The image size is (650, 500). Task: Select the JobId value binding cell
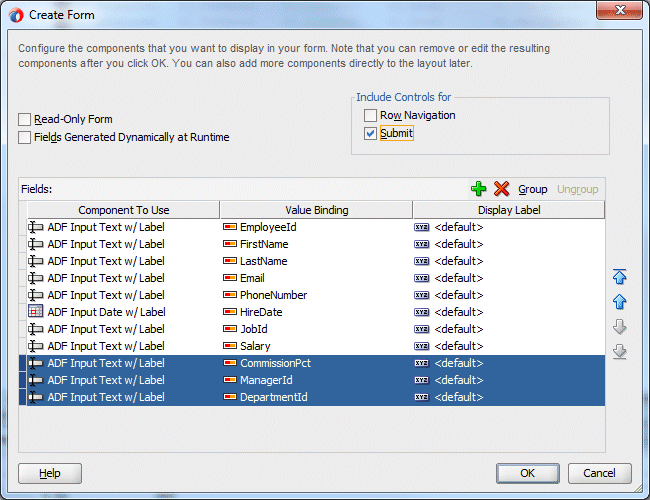point(317,329)
